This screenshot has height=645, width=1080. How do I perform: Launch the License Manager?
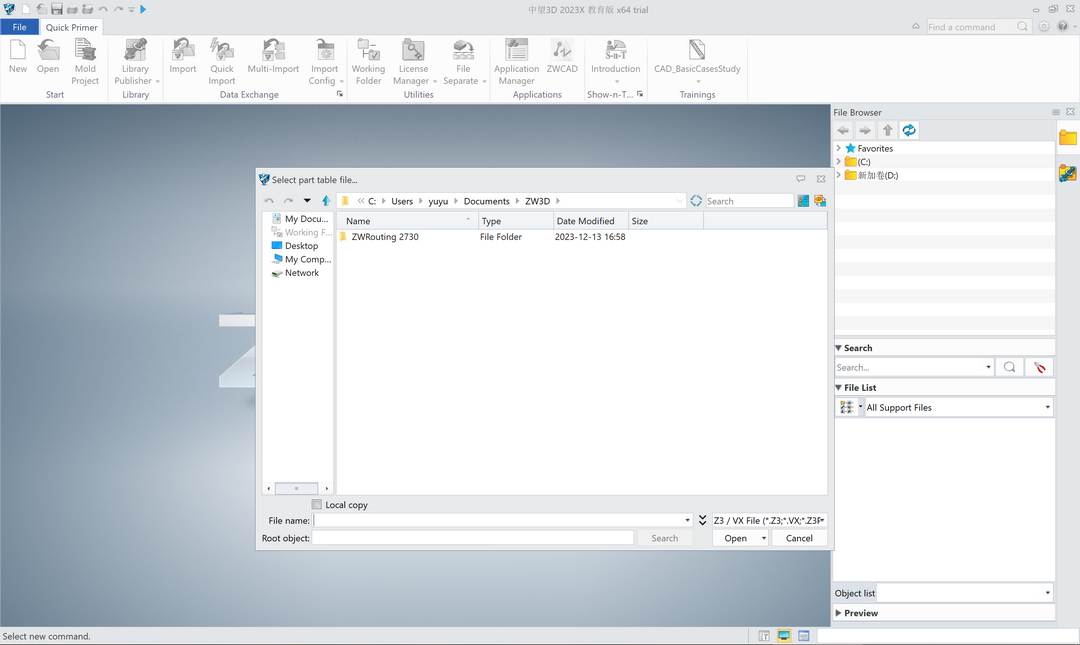click(413, 50)
